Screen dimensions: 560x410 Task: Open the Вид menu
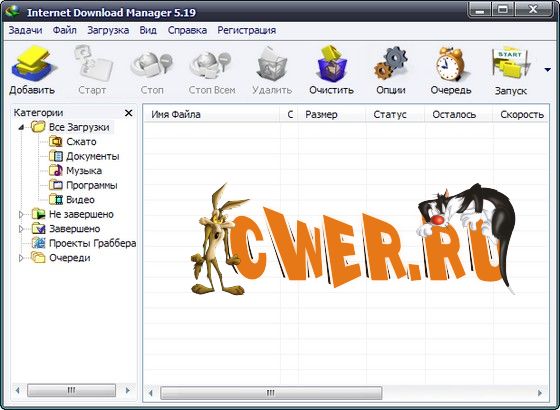[148, 30]
